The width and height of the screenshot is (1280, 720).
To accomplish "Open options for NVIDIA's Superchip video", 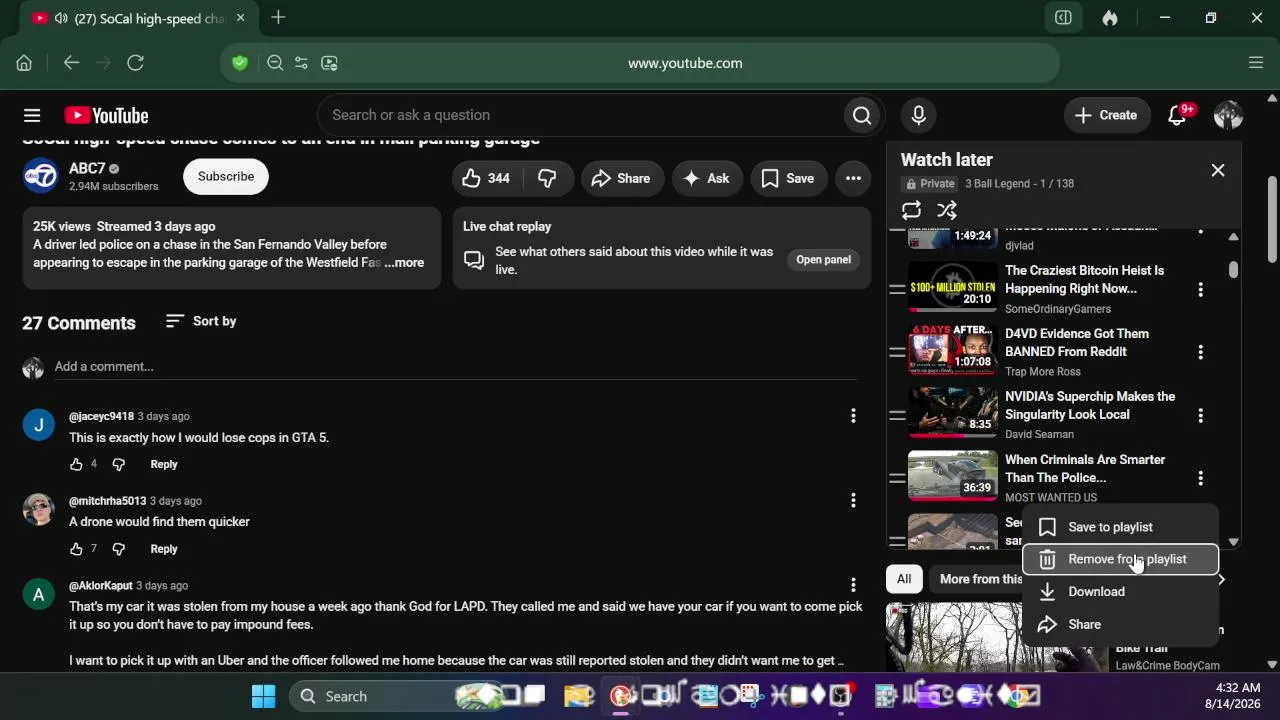I will (x=1200, y=415).
